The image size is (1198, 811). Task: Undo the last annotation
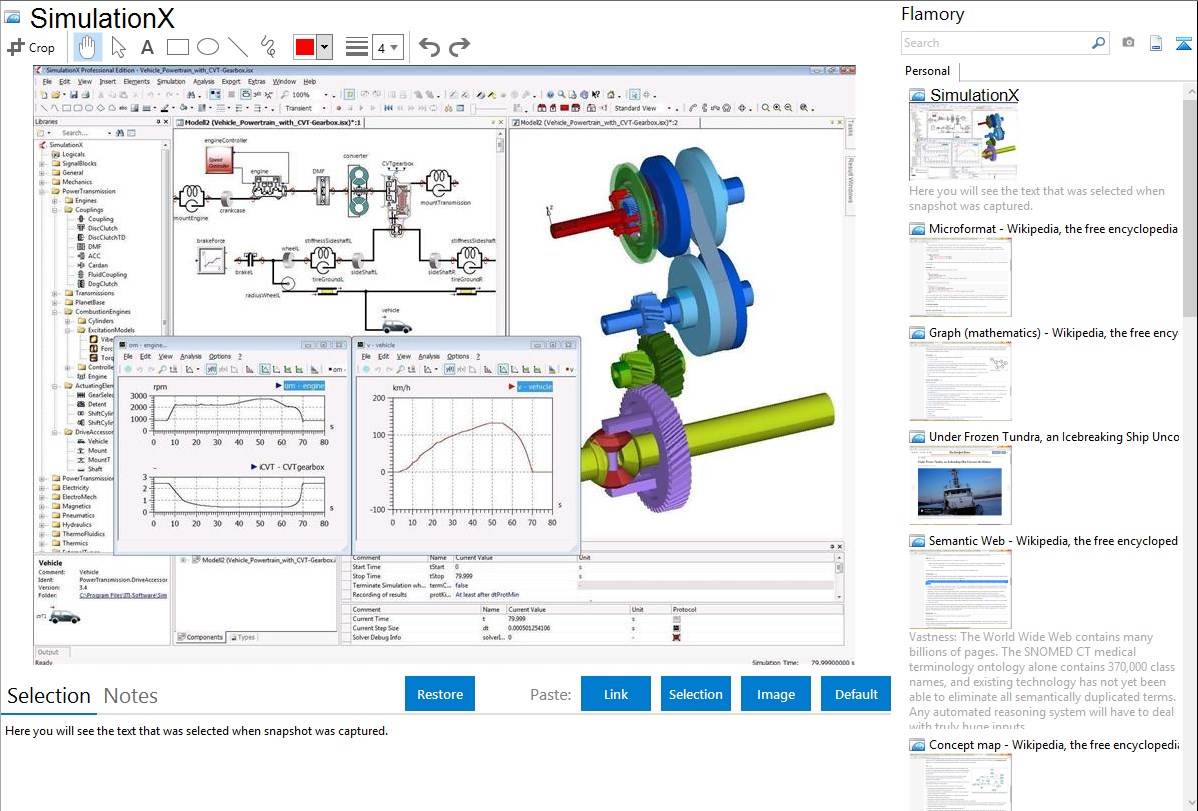pyautogui.click(x=429, y=47)
